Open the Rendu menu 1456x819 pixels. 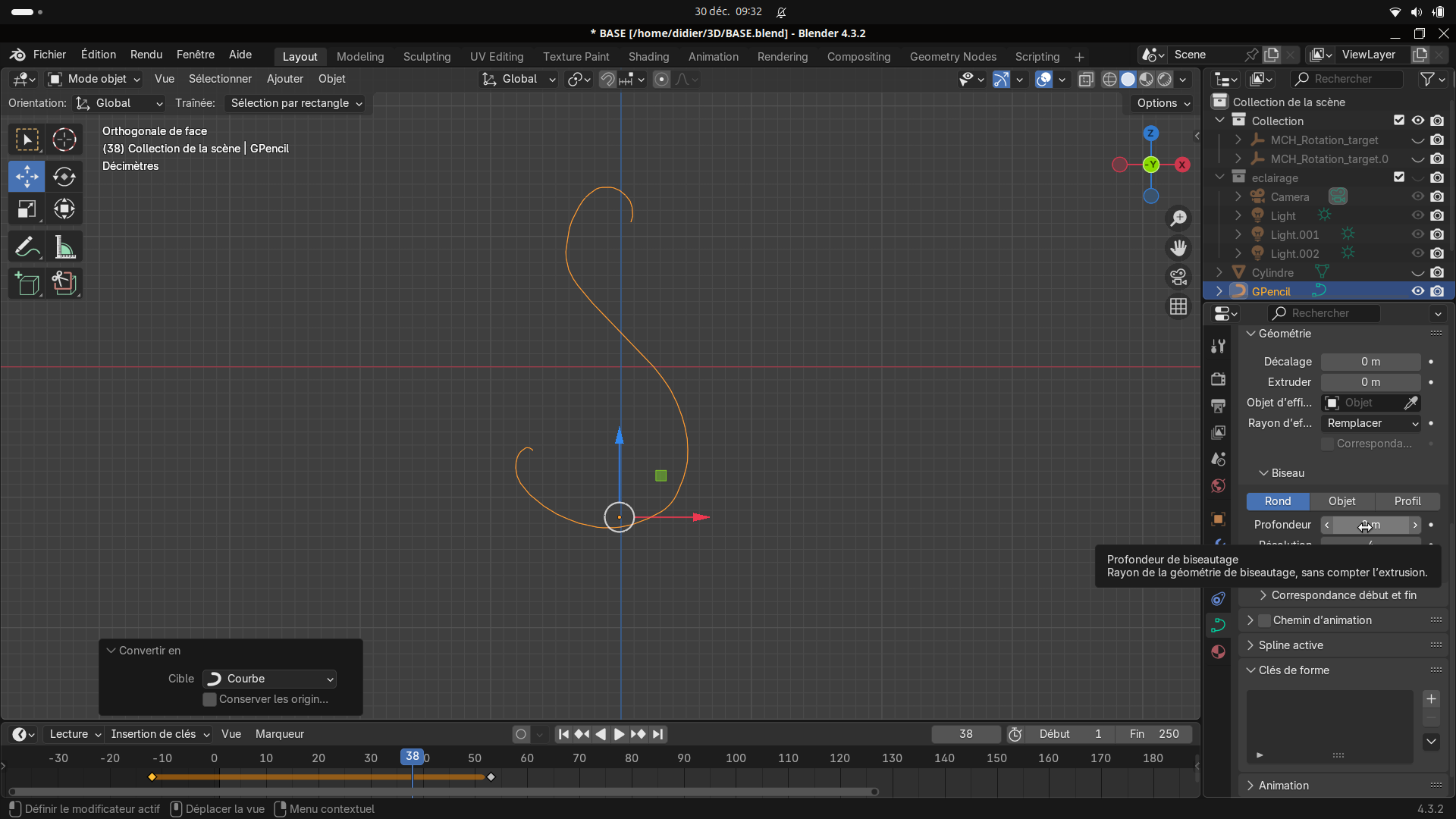[146, 55]
